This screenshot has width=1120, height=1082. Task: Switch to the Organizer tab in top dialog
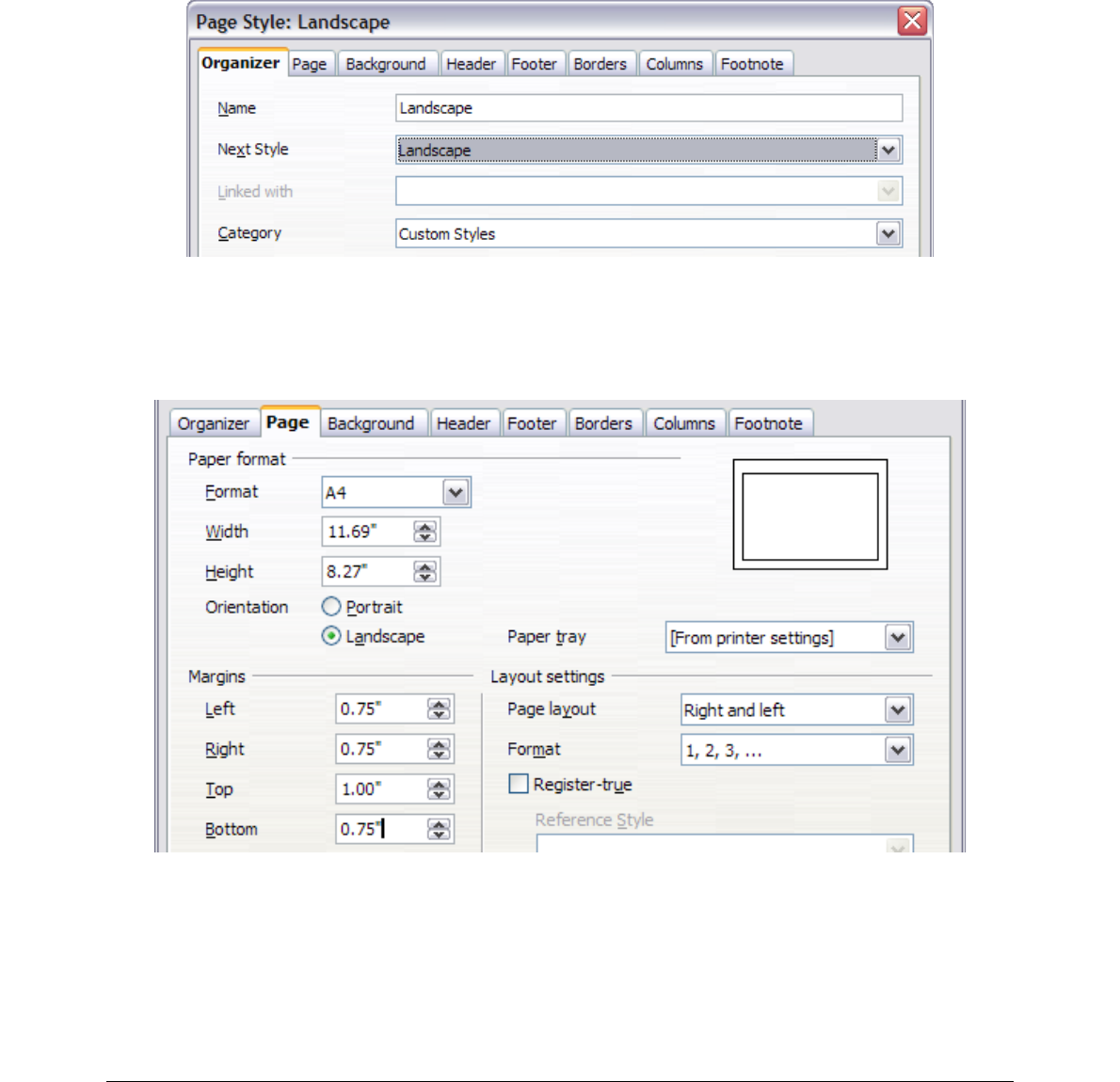tap(241, 63)
